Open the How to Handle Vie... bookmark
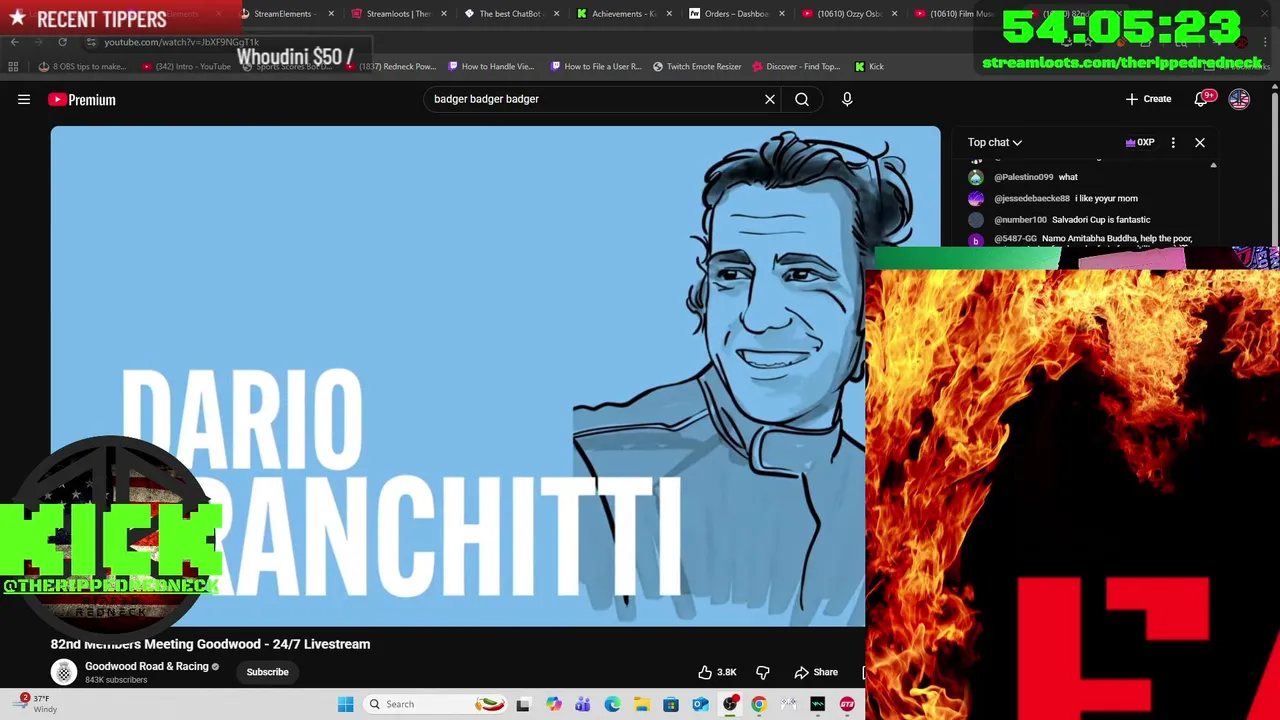 coord(491,66)
